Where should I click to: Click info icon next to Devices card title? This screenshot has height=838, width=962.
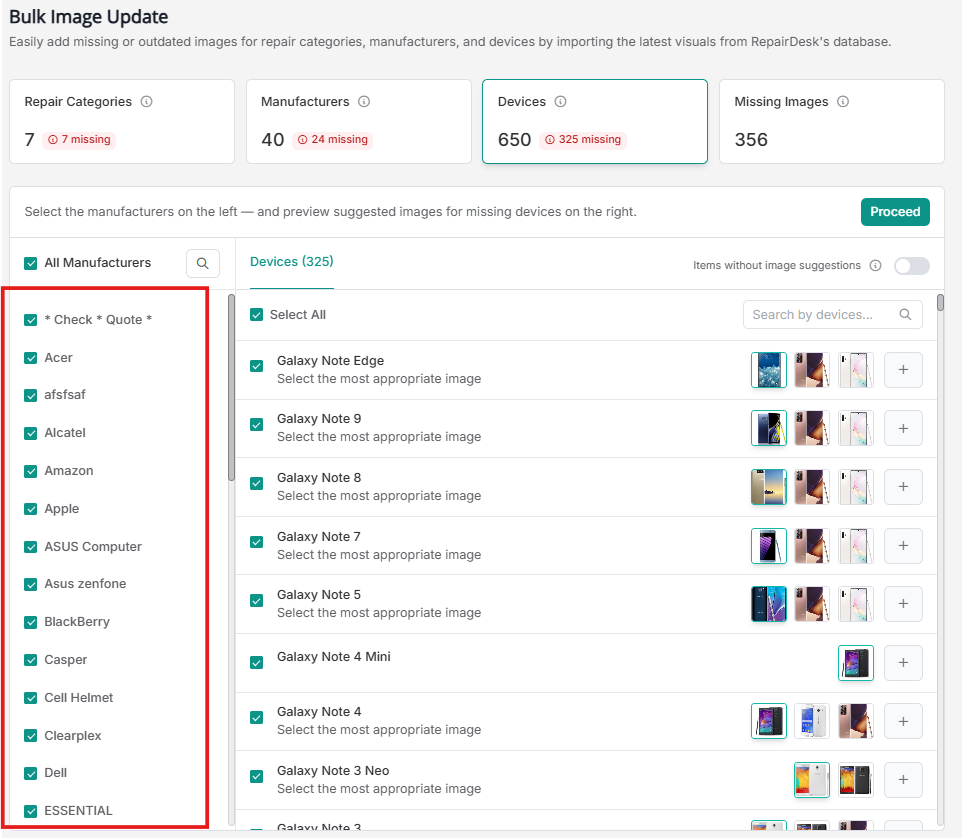[561, 102]
